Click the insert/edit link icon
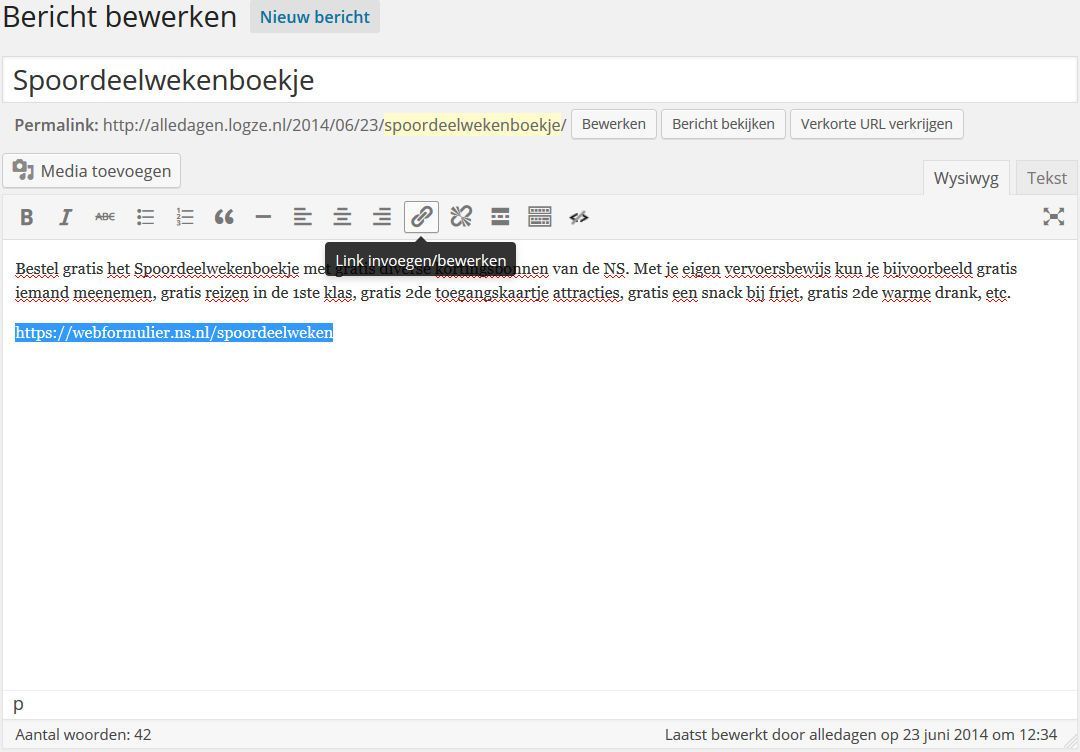Image resolution: width=1080 pixels, height=752 pixels. click(421, 217)
